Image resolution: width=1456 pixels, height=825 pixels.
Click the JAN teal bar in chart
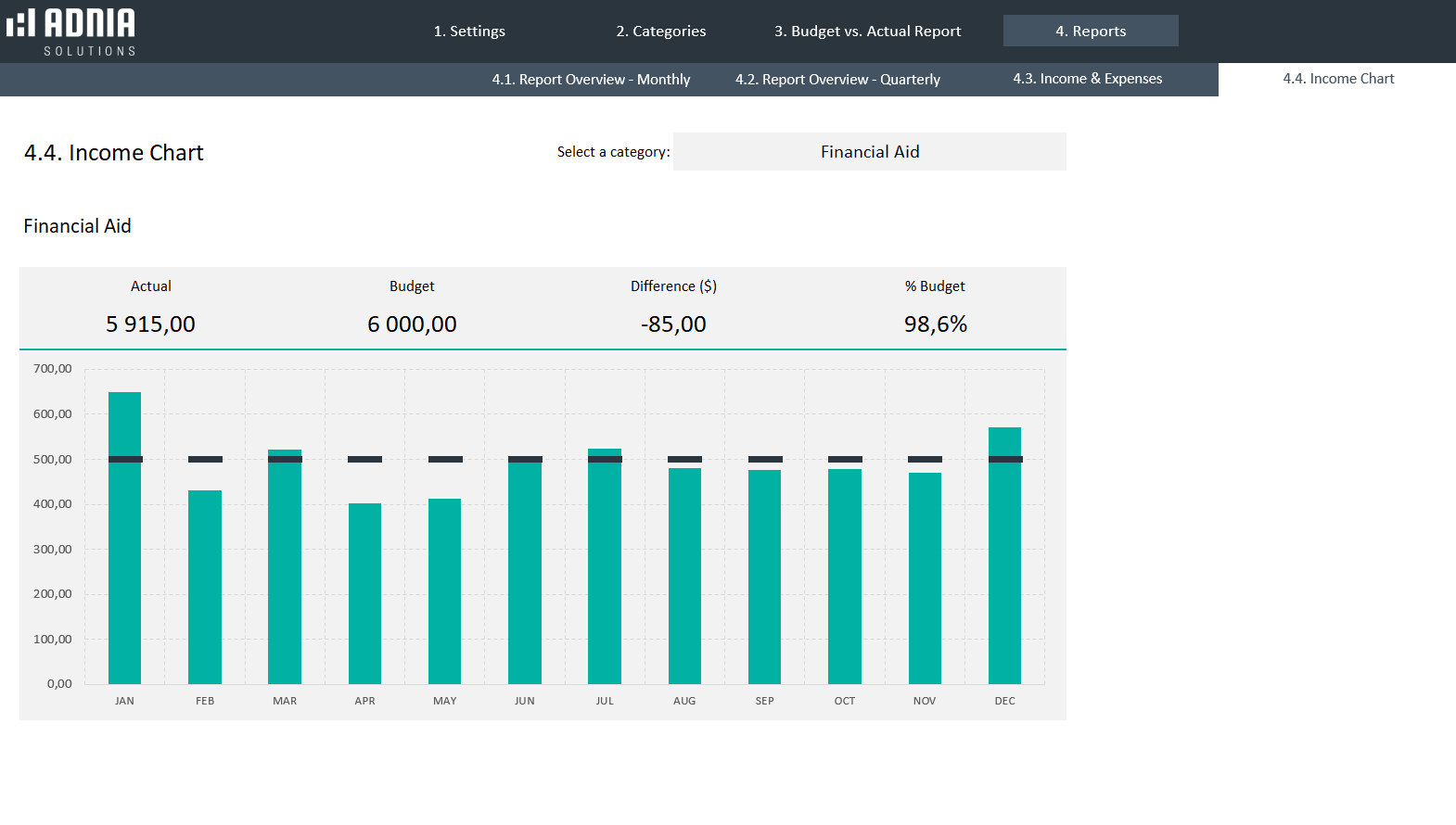(x=125, y=556)
